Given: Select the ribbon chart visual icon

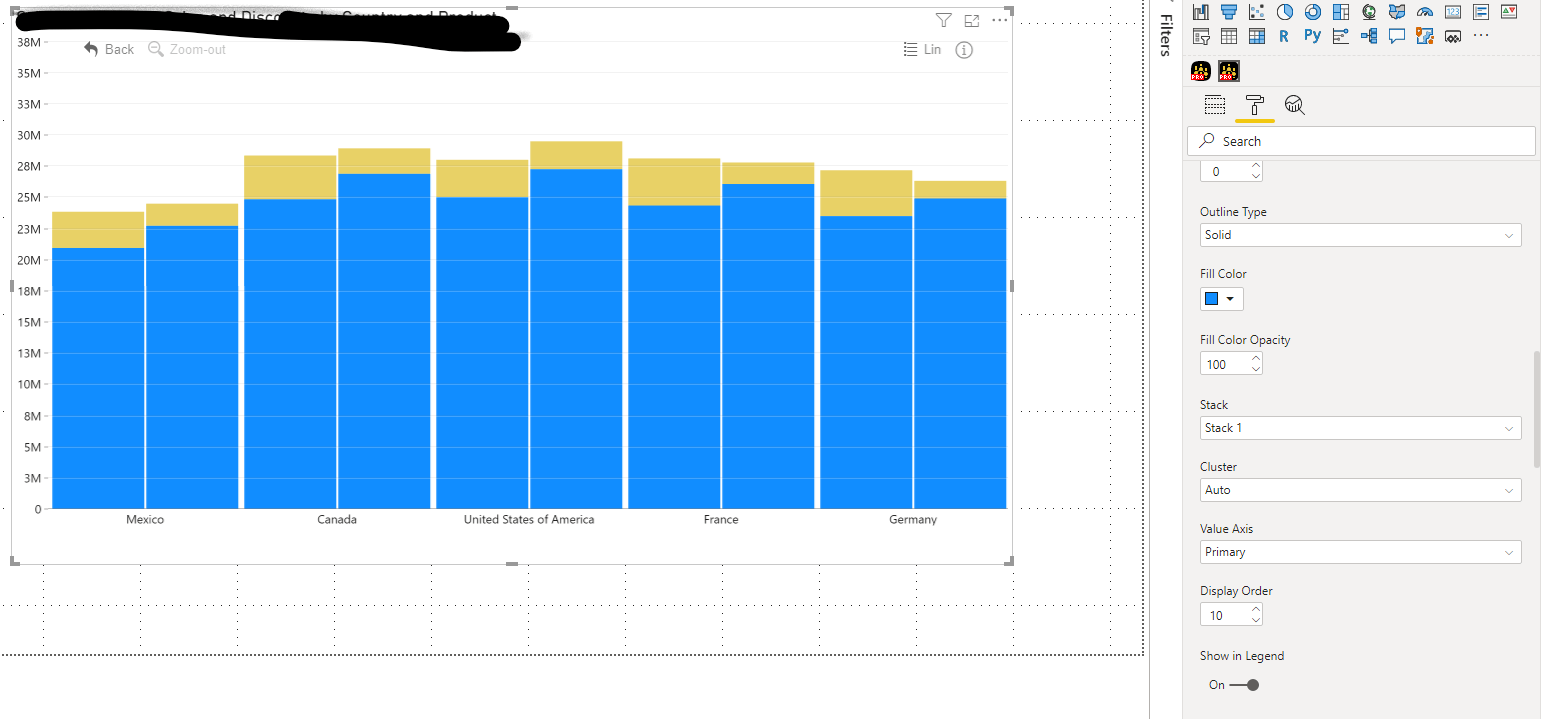Looking at the screenshot, I should coord(1201,12).
